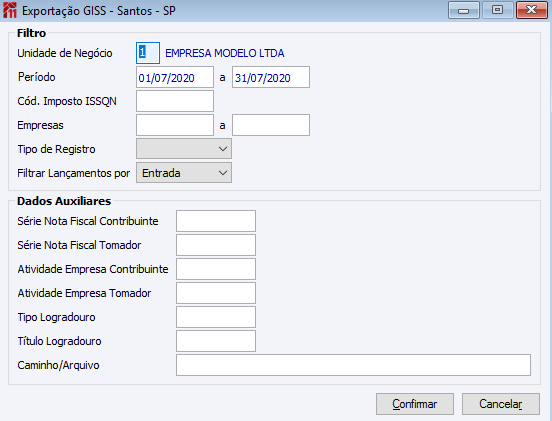Screen dimensions: 552x421
Task: Focus Série Nota Fiscal Tomador field
Action: pos(216,245)
